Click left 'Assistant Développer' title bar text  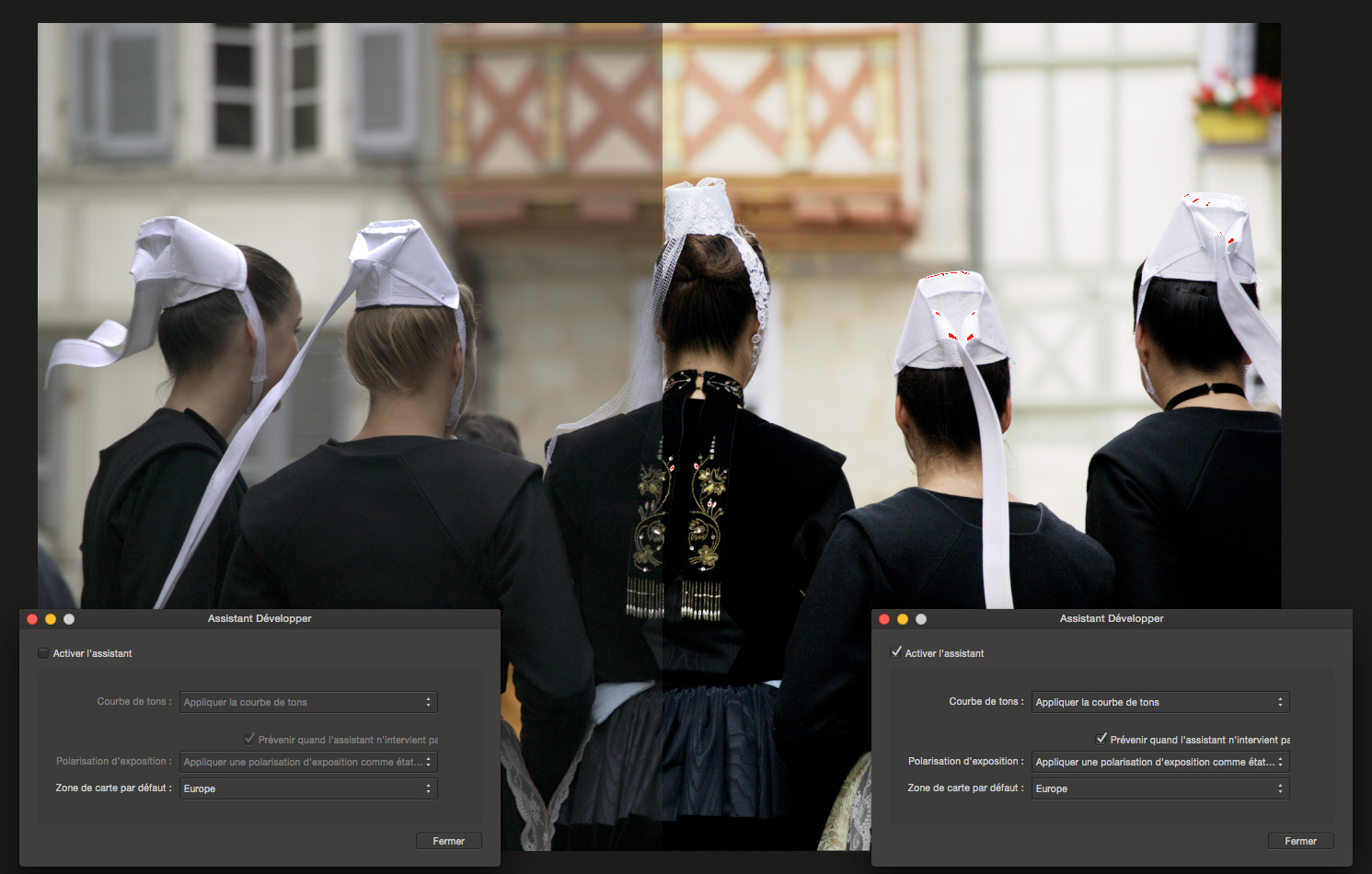pyautogui.click(x=259, y=618)
